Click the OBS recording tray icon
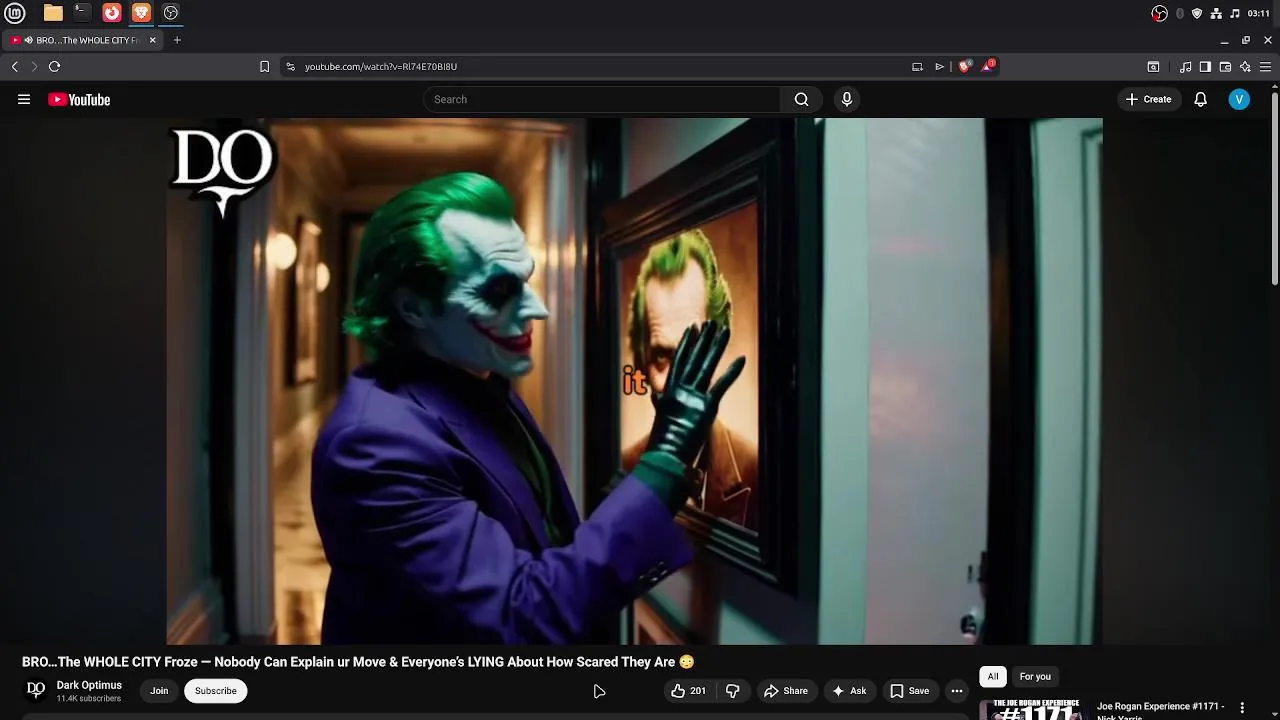 pos(1160,13)
